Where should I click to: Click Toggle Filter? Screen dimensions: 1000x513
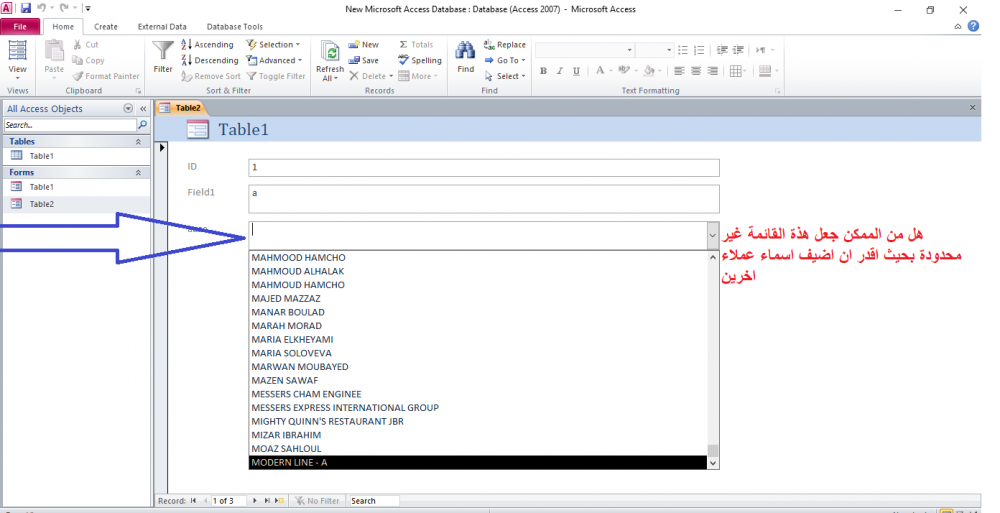pyautogui.click(x=276, y=76)
